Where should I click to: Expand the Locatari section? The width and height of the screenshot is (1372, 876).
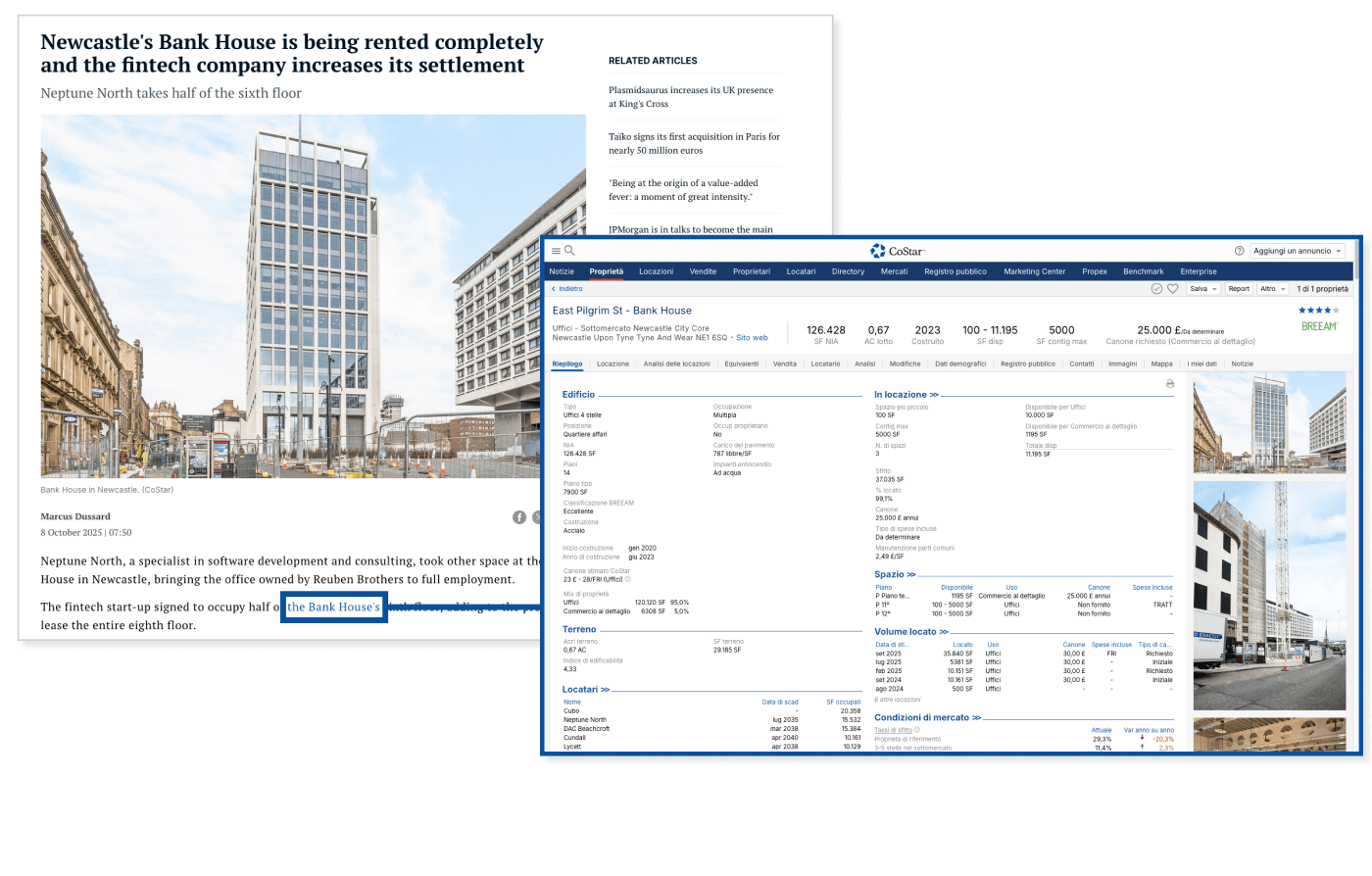tap(586, 690)
